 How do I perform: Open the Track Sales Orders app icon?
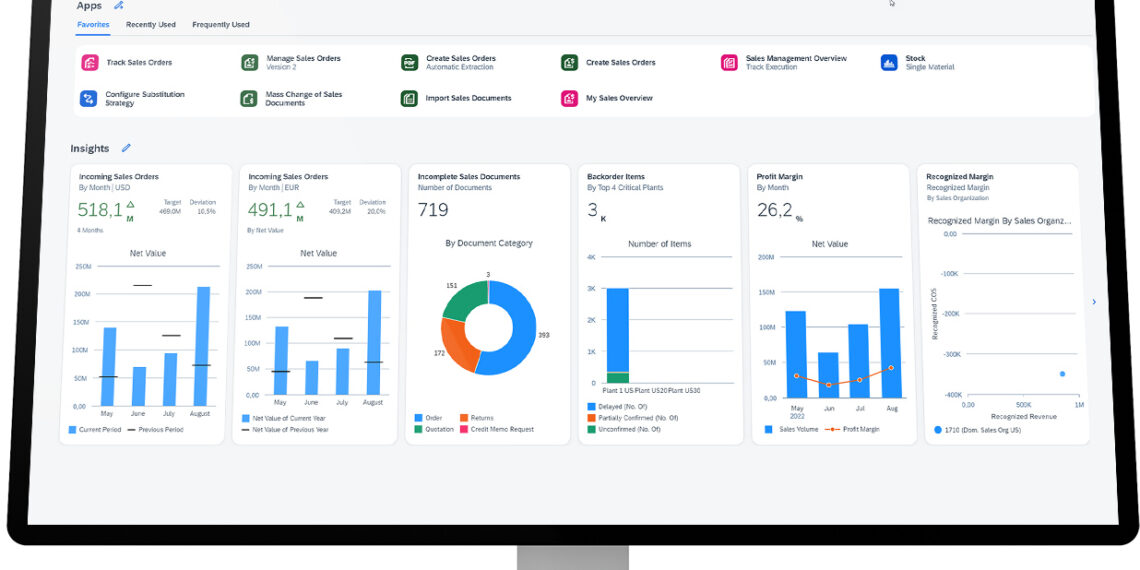tap(89, 62)
